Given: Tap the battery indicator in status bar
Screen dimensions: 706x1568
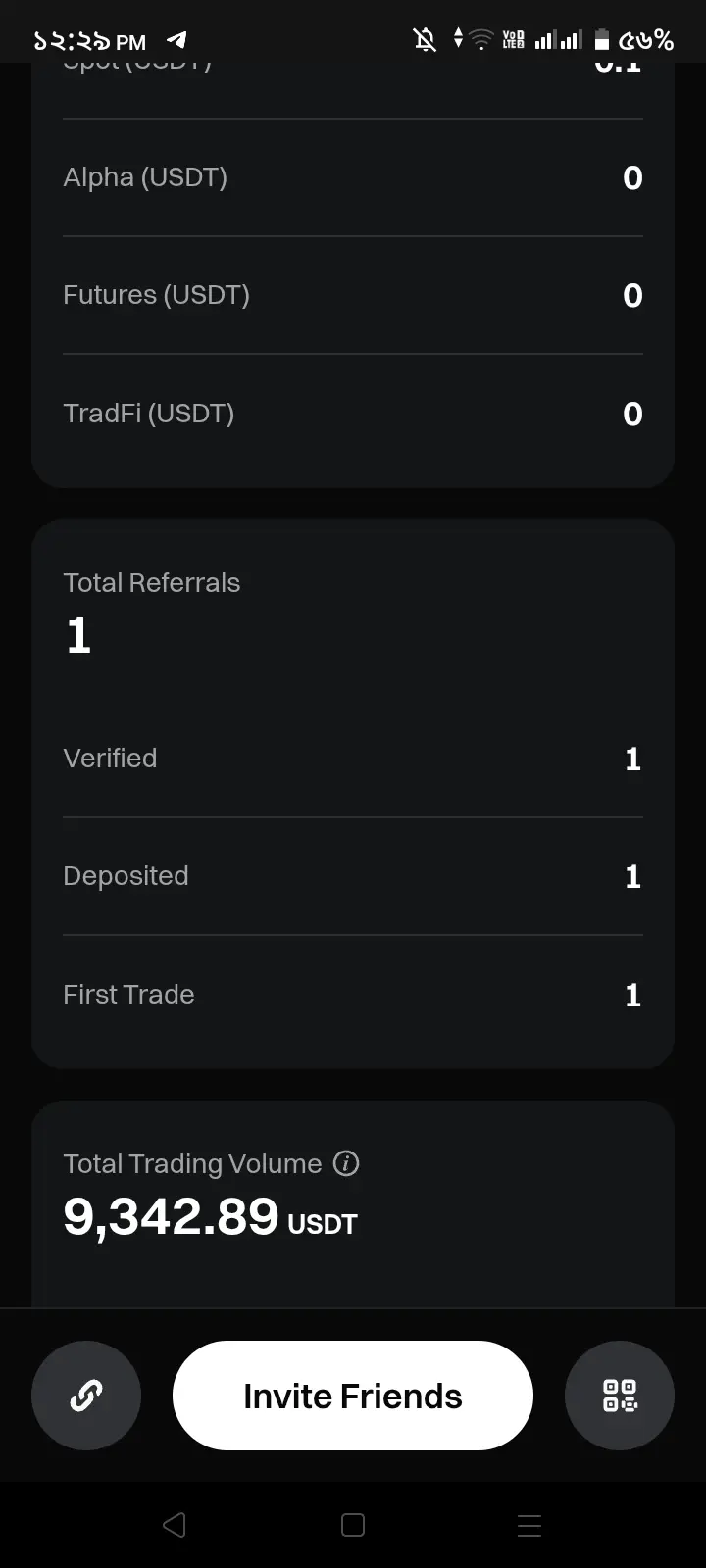Looking at the screenshot, I should pos(602,40).
